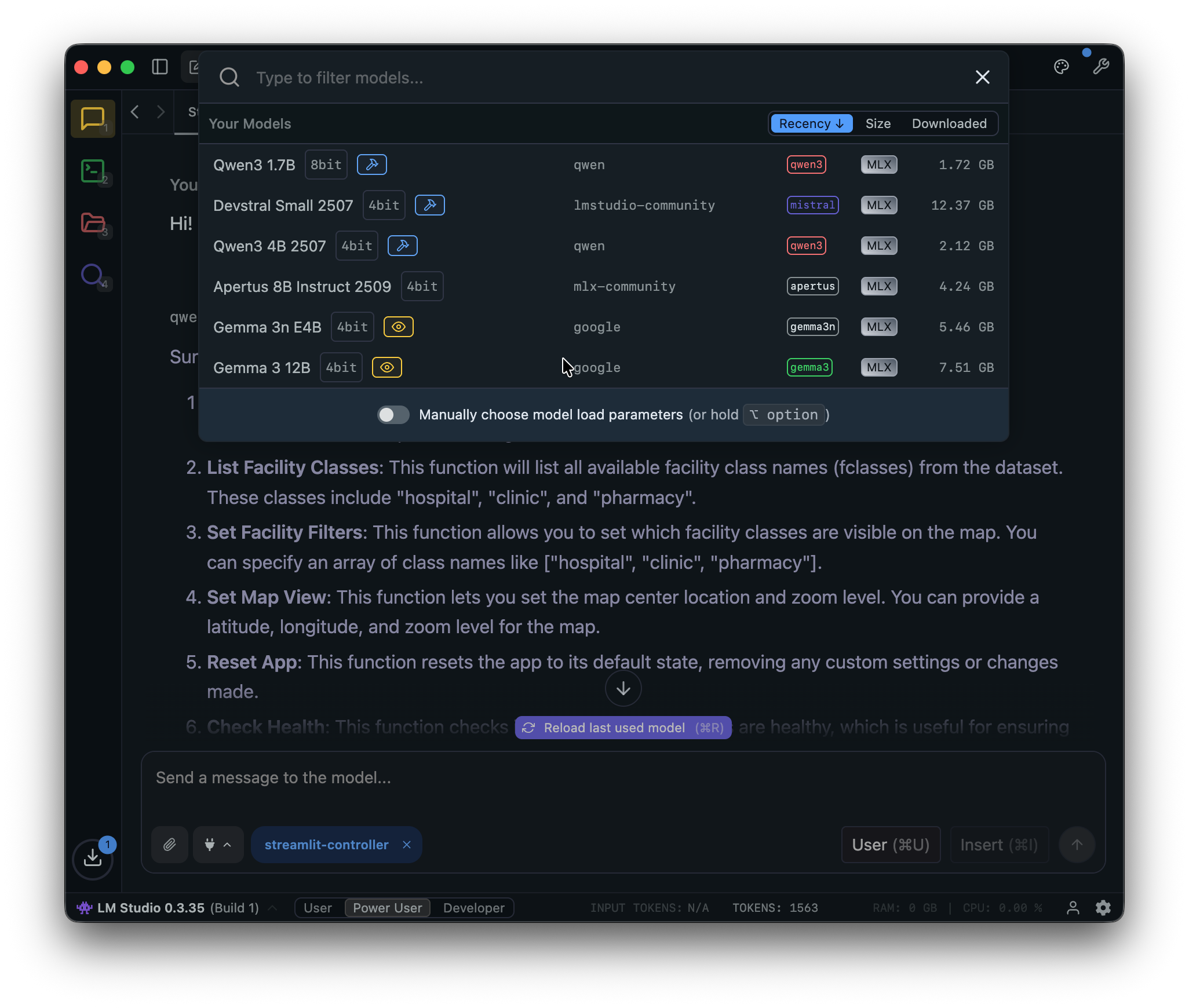This screenshot has width=1189, height=1008.
Task: Select the Apertus 8B Instruct 2509 model
Action: pos(603,286)
